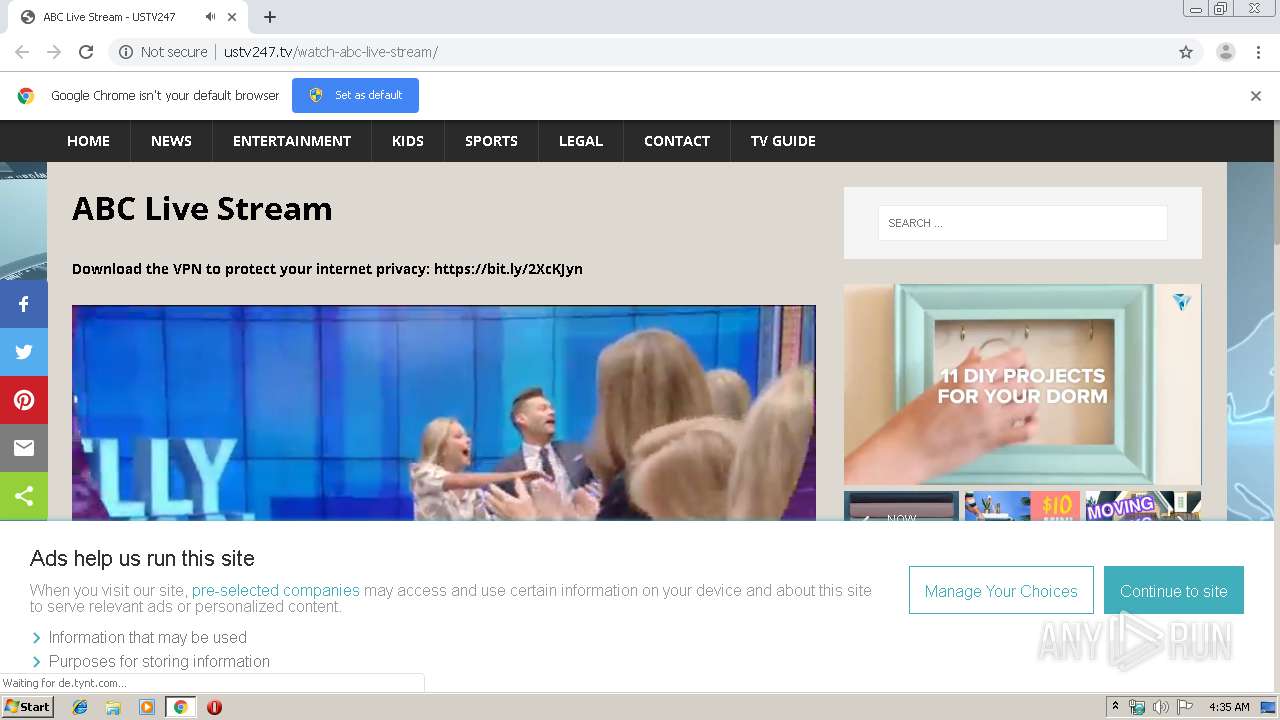Open network icon in system tray

click(x=1137, y=707)
